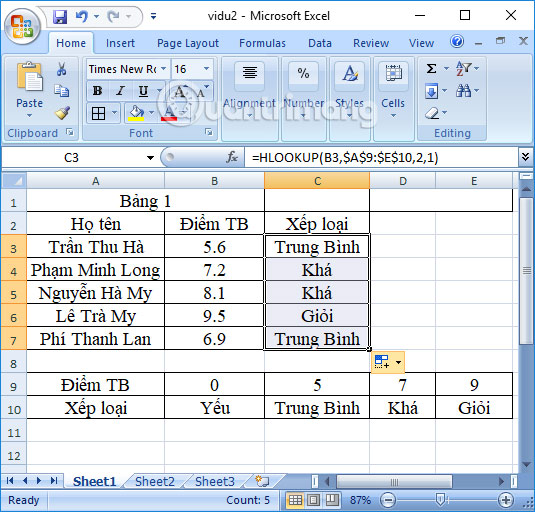
Task: Open underline style dropdown arrow
Action: coord(159,91)
